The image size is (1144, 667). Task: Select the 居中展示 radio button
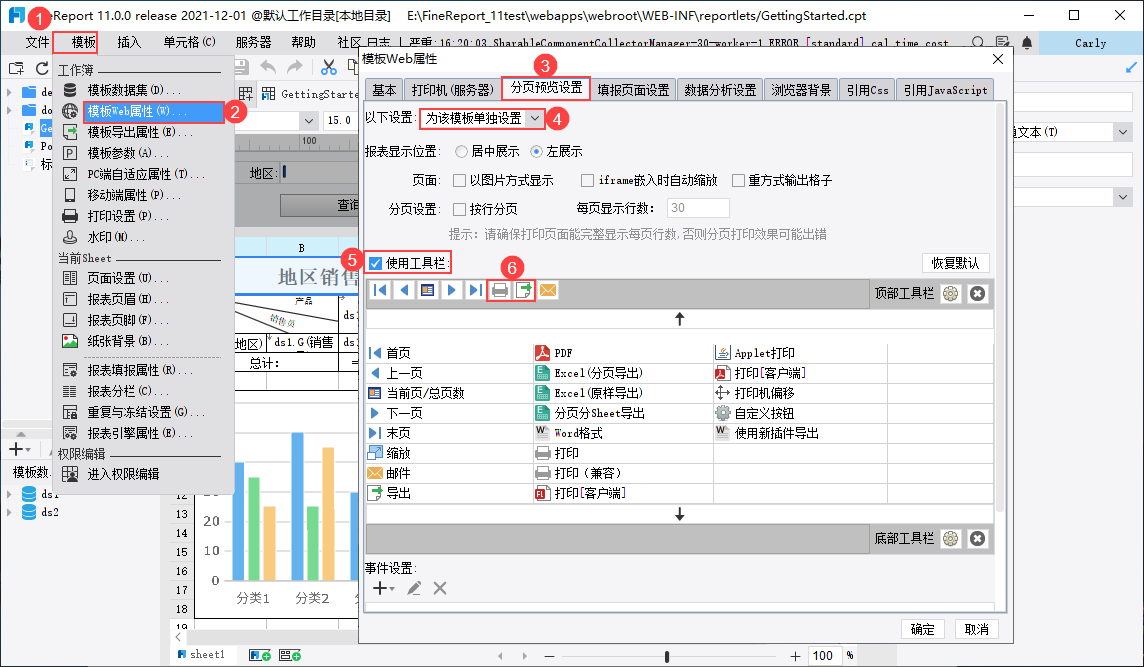[461, 152]
